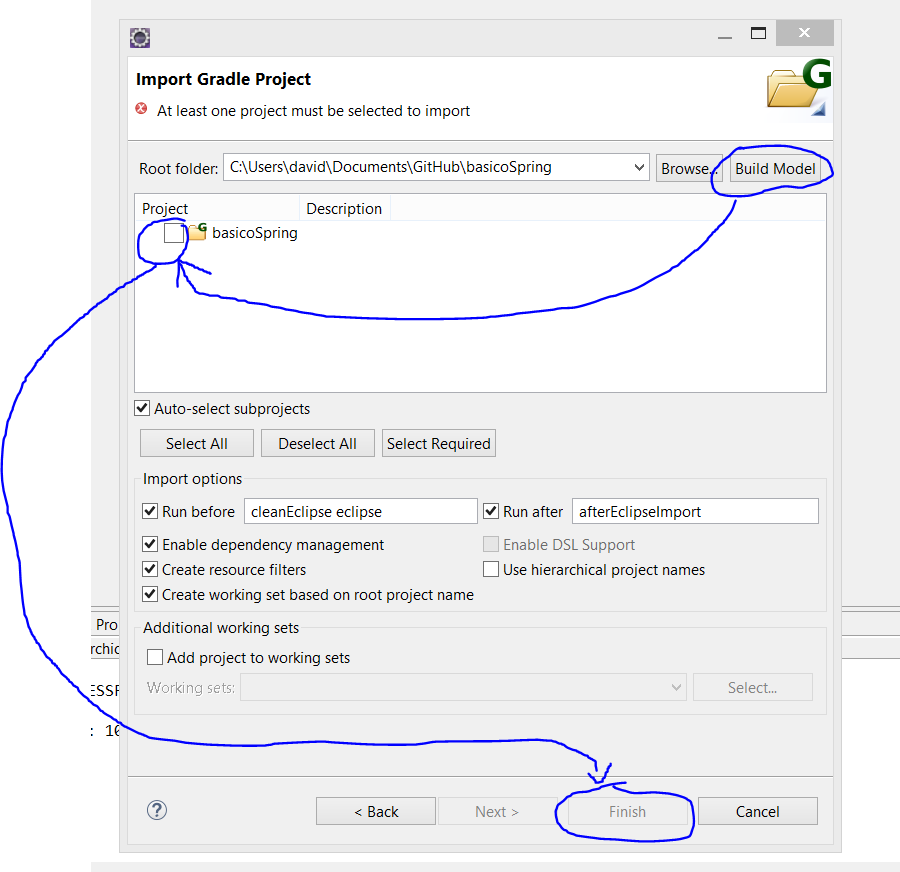Click the Import Gradle Project title text
The height and width of the screenshot is (872, 900).
click(x=223, y=79)
